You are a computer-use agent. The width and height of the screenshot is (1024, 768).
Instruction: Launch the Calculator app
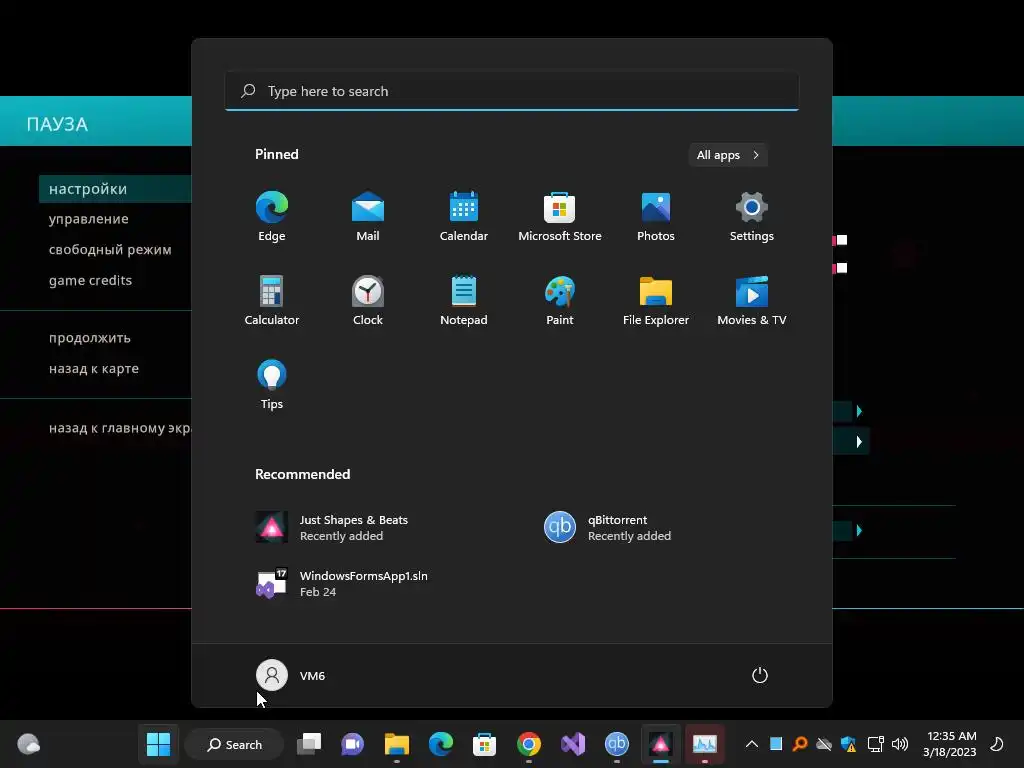[272, 300]
